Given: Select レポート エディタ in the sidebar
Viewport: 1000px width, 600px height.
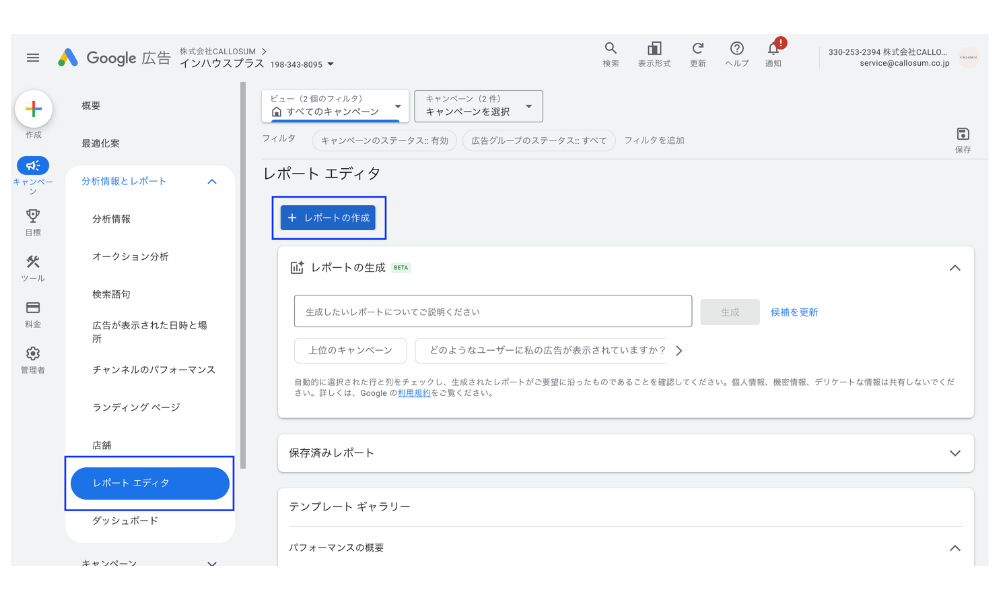Looking at the screenshot, I should click(150, 483).
